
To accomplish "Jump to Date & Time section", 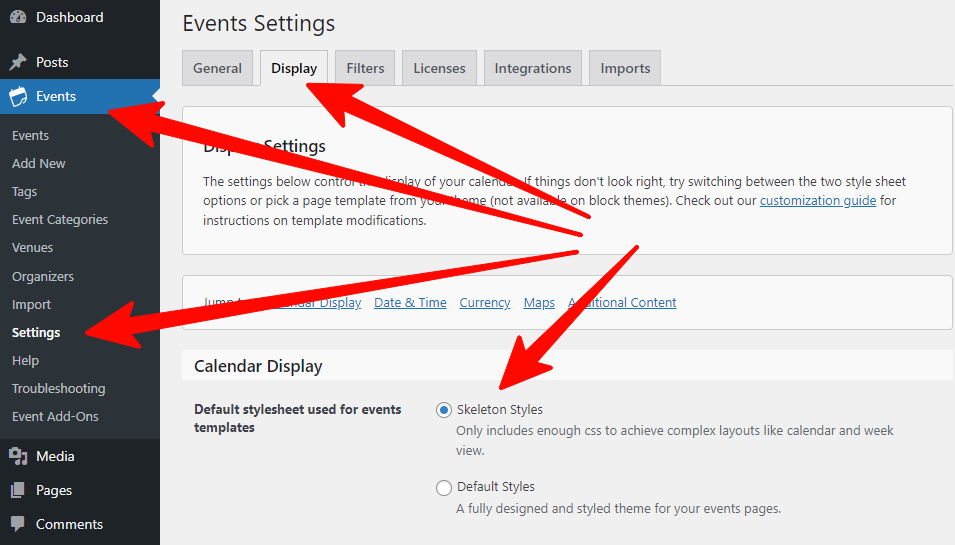I will [x=411, y=303].
